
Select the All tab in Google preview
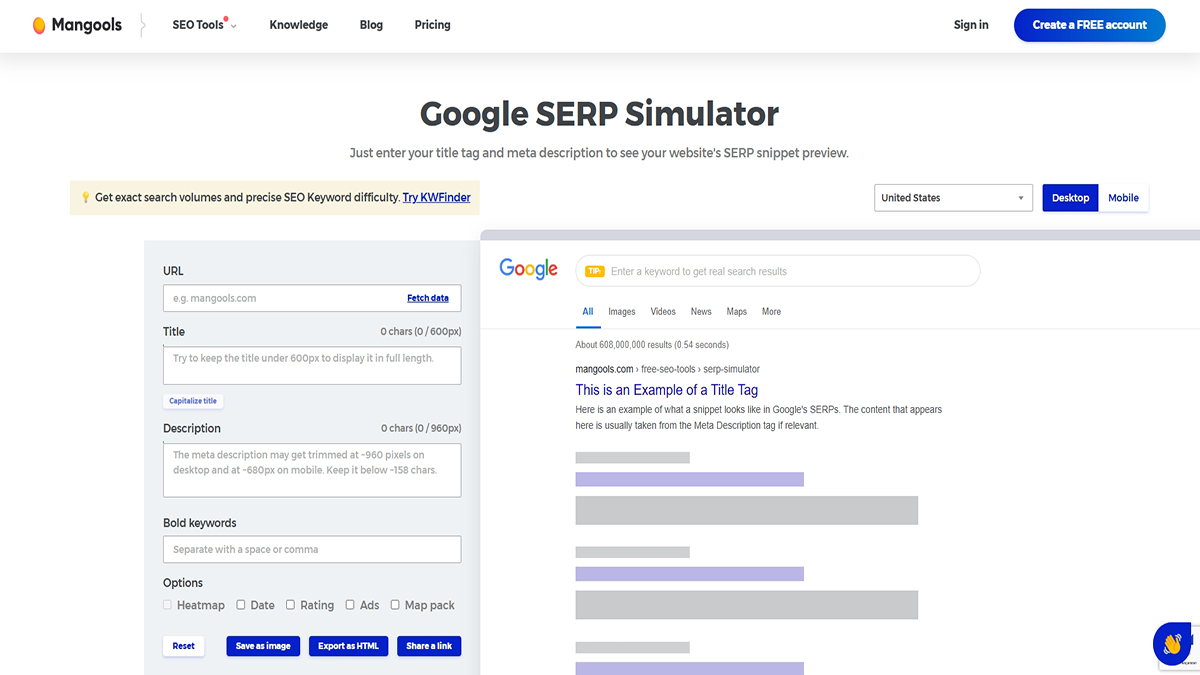pos(588,312)
